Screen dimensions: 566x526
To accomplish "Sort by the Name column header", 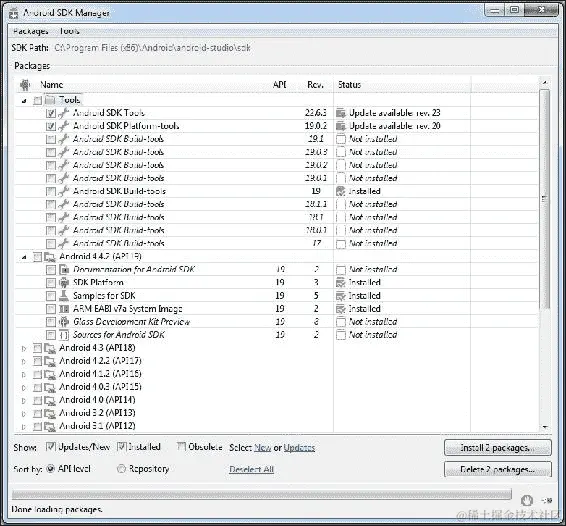I will 52,85.
